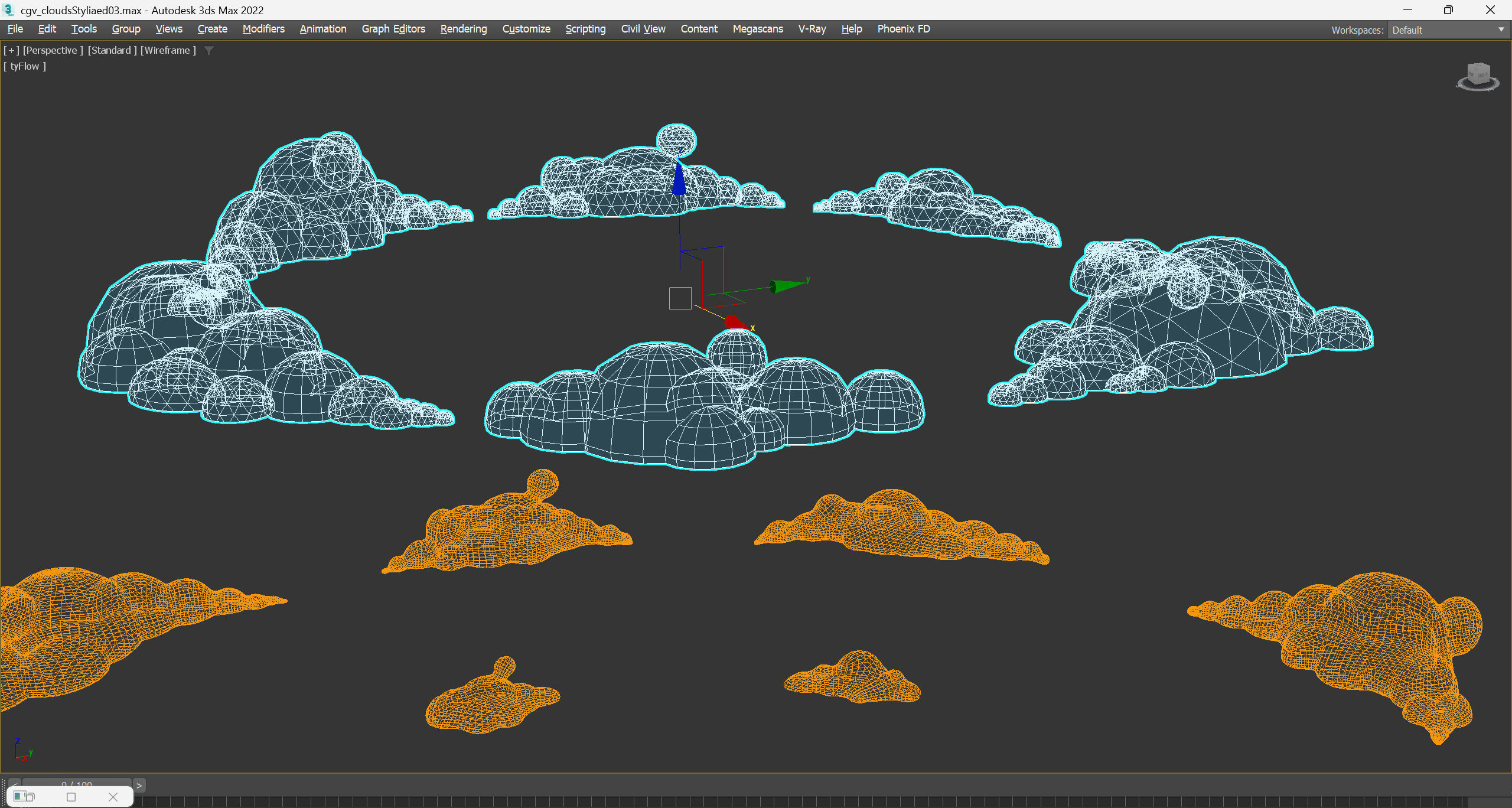The height and width of the screenshot is (808, 1512).
Task: Click the ViewCube navigation cube
Action: pyautogui.click(x=1480, y=74)
